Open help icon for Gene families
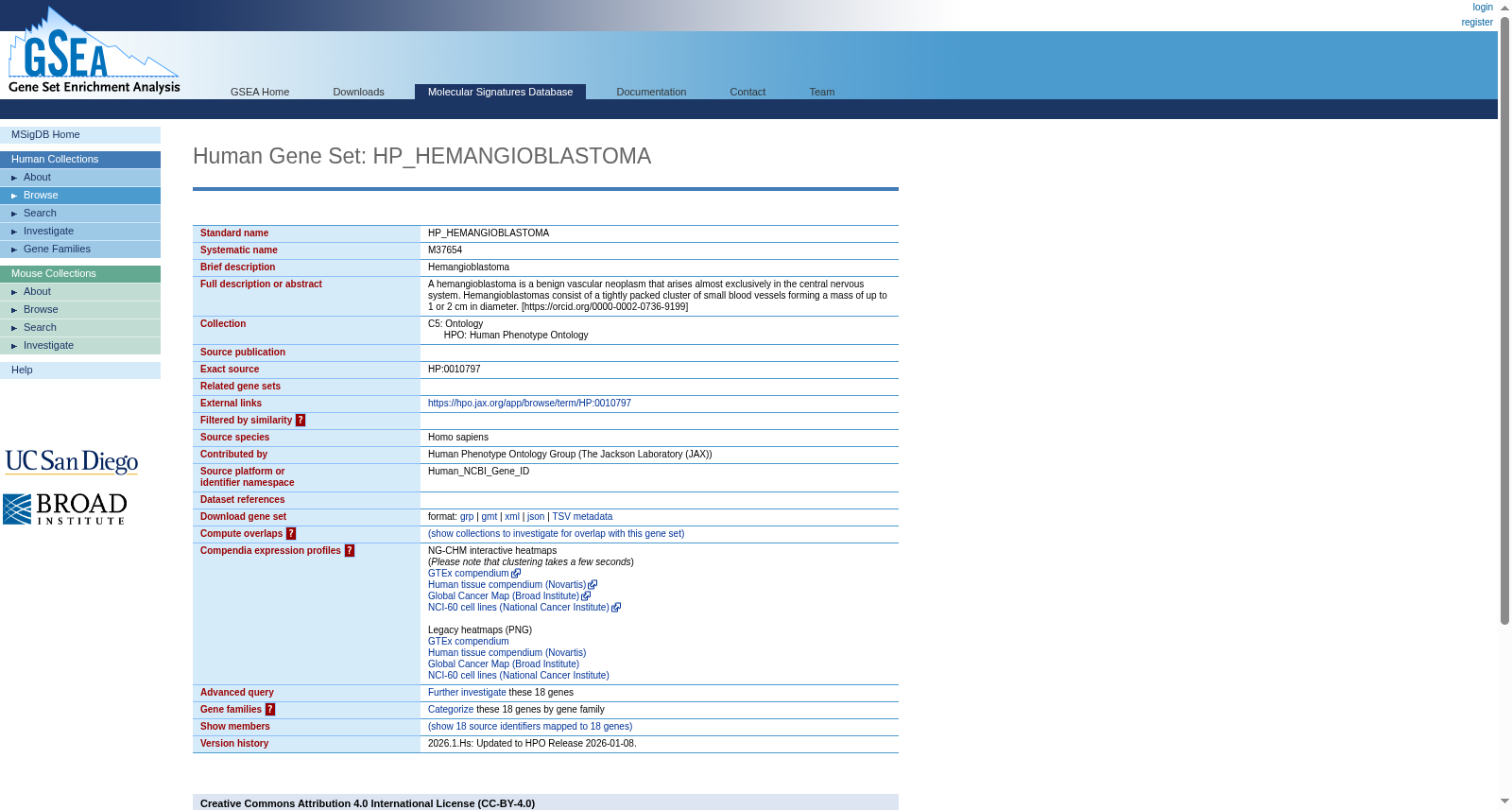This screenshot has height=810, width=1512. 270,710
